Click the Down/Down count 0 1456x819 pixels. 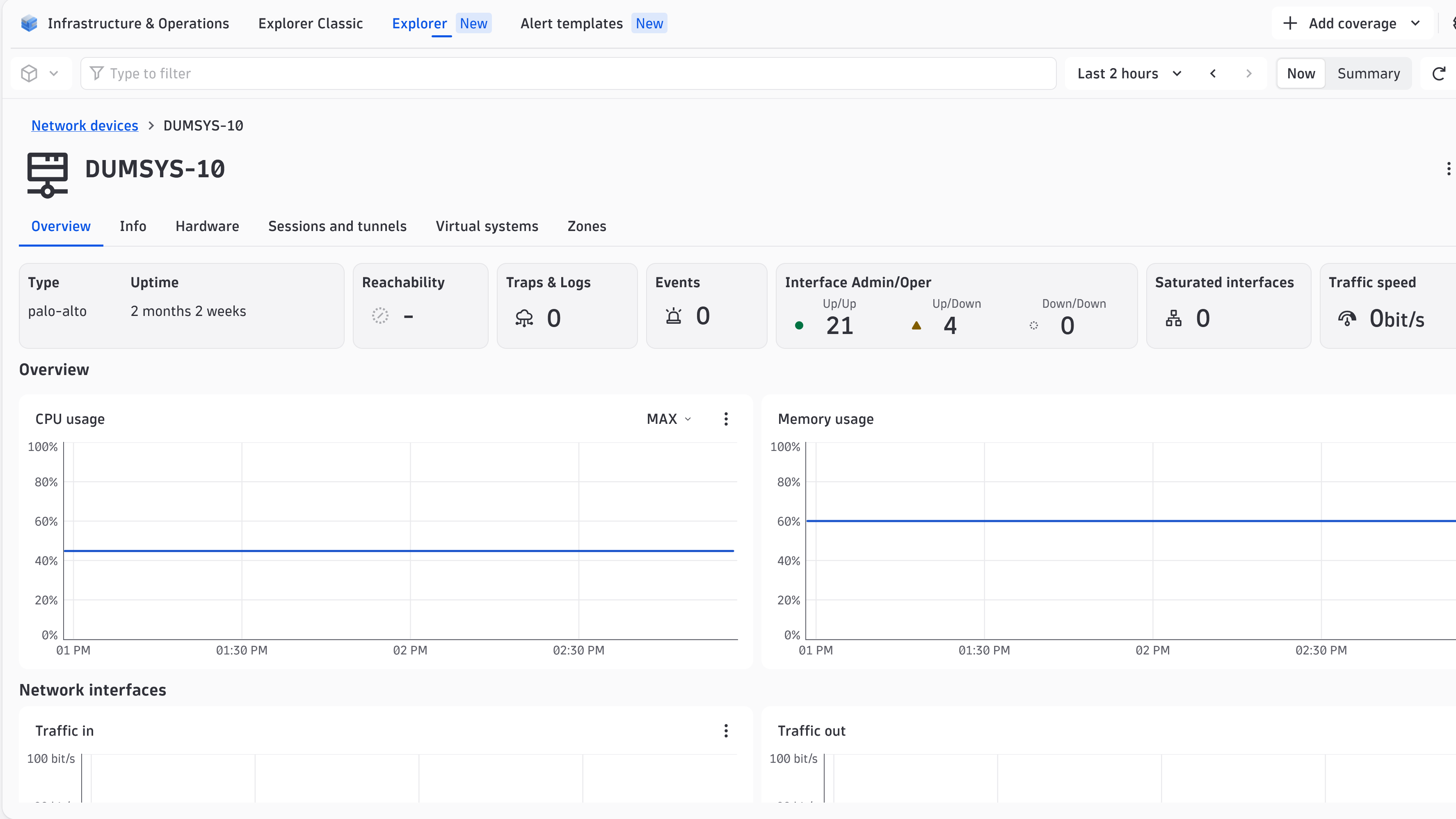[1067, 325]
